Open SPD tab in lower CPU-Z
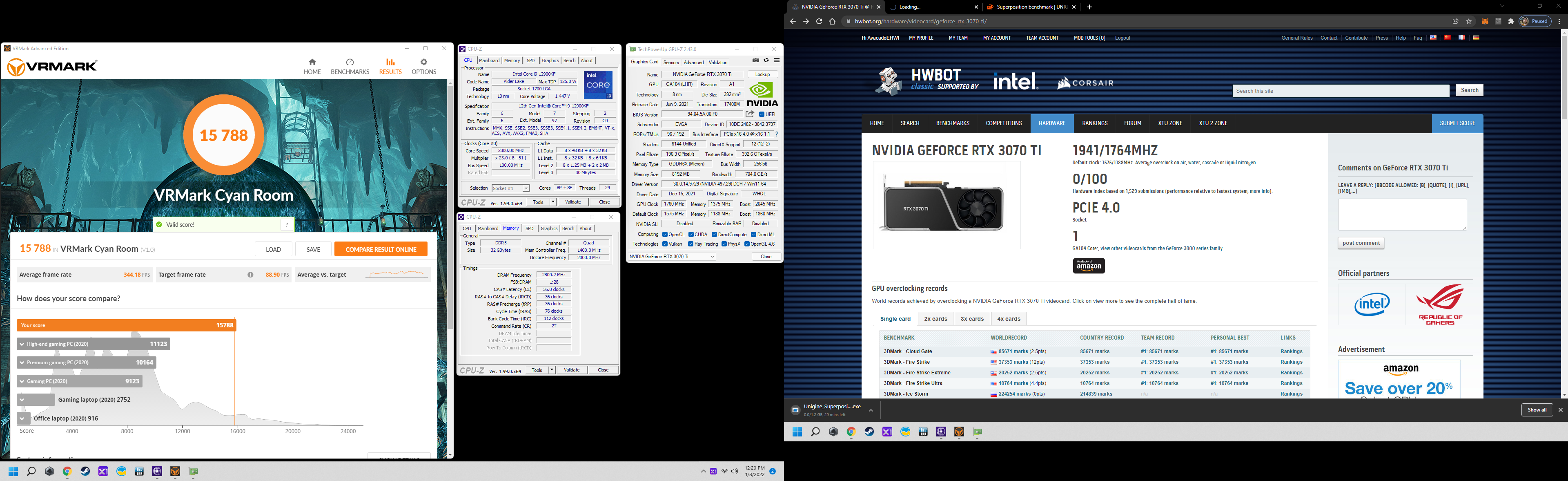Image resolution: width=1568 pixels, height=481 pixels. [530, 228]
